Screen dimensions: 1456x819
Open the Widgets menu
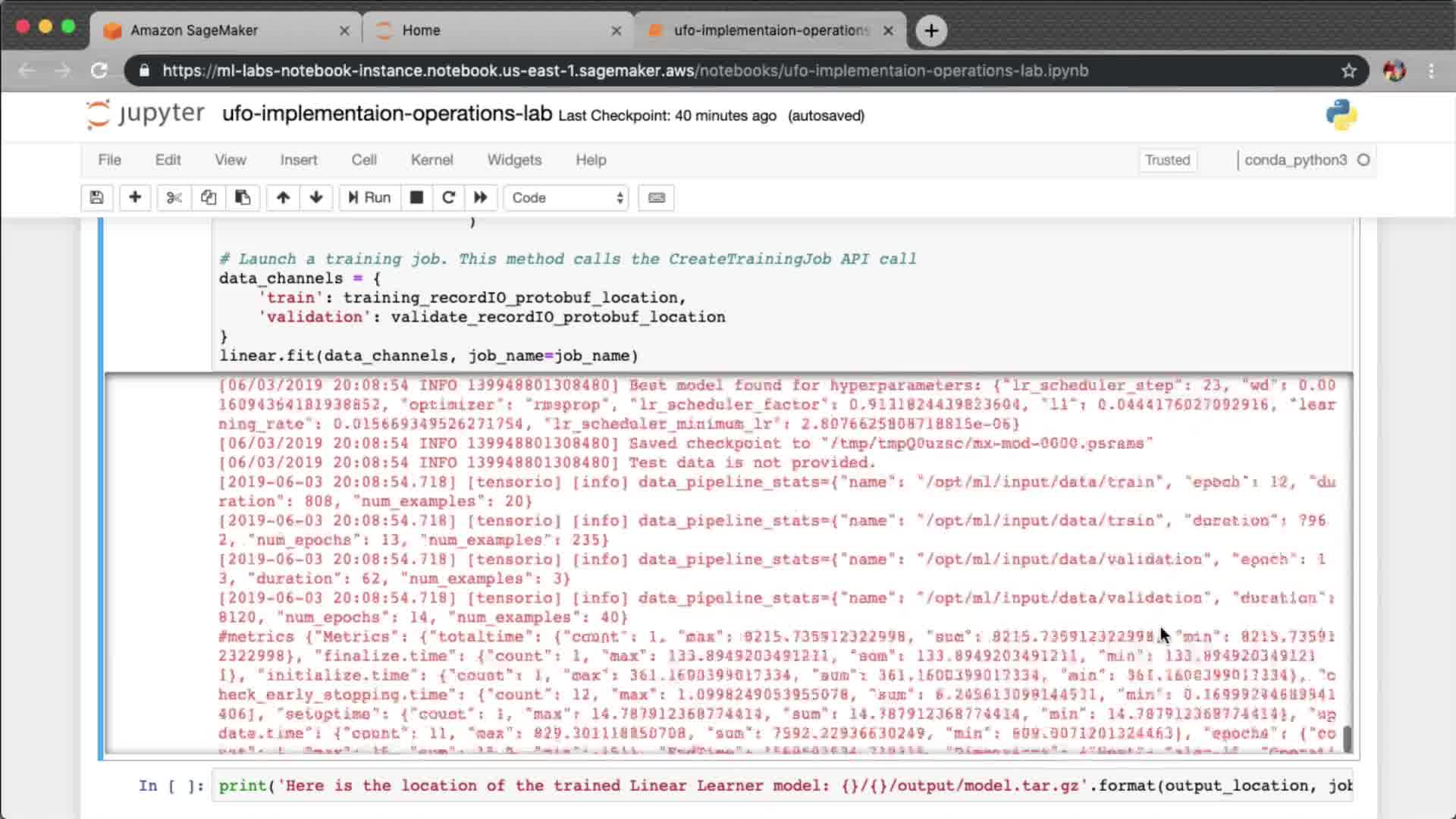[x=514, y=160]
